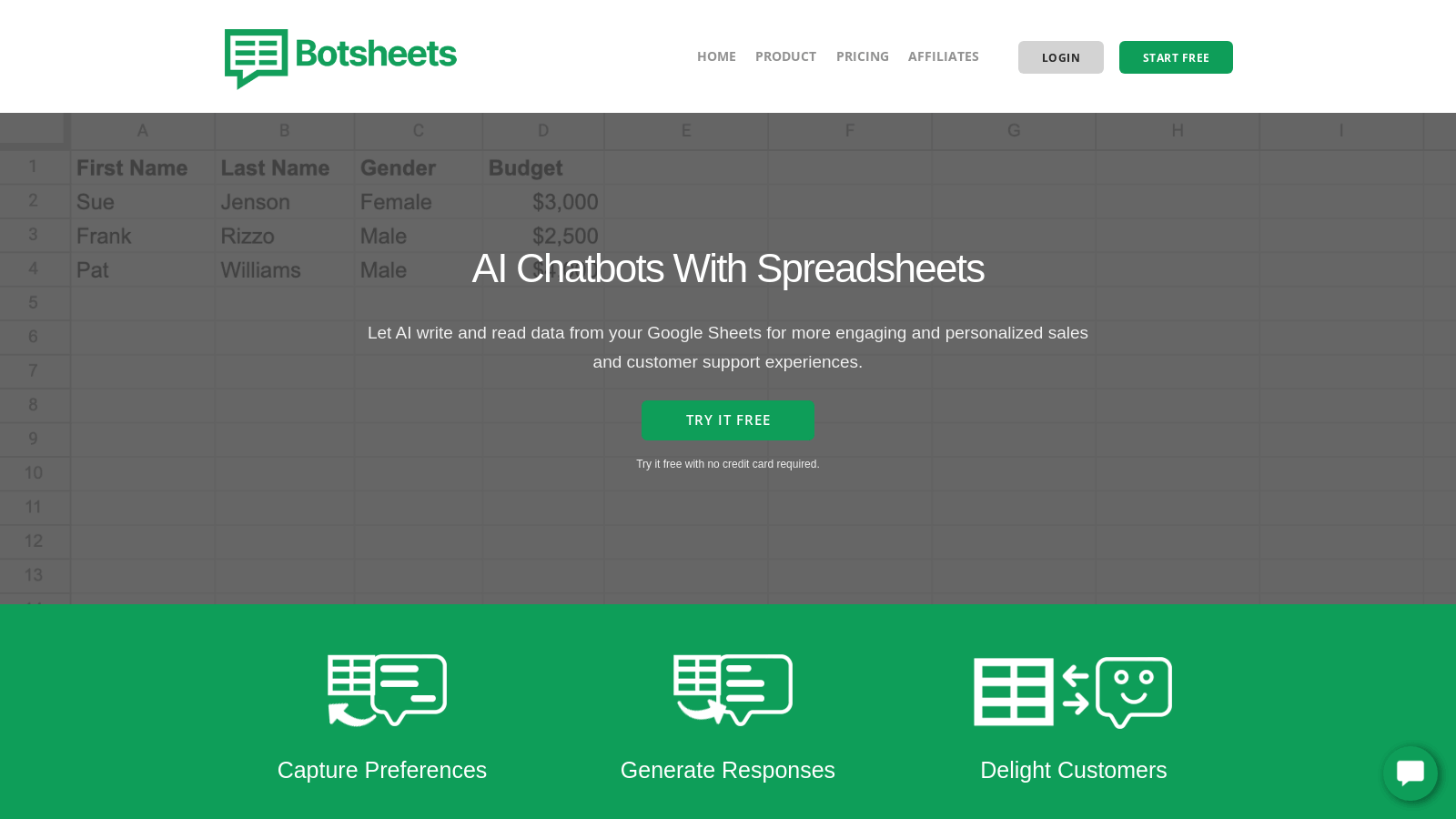This screenshot has height=819, width=1456.
Task: Click the Generate Responses icon
Action: 733,690
